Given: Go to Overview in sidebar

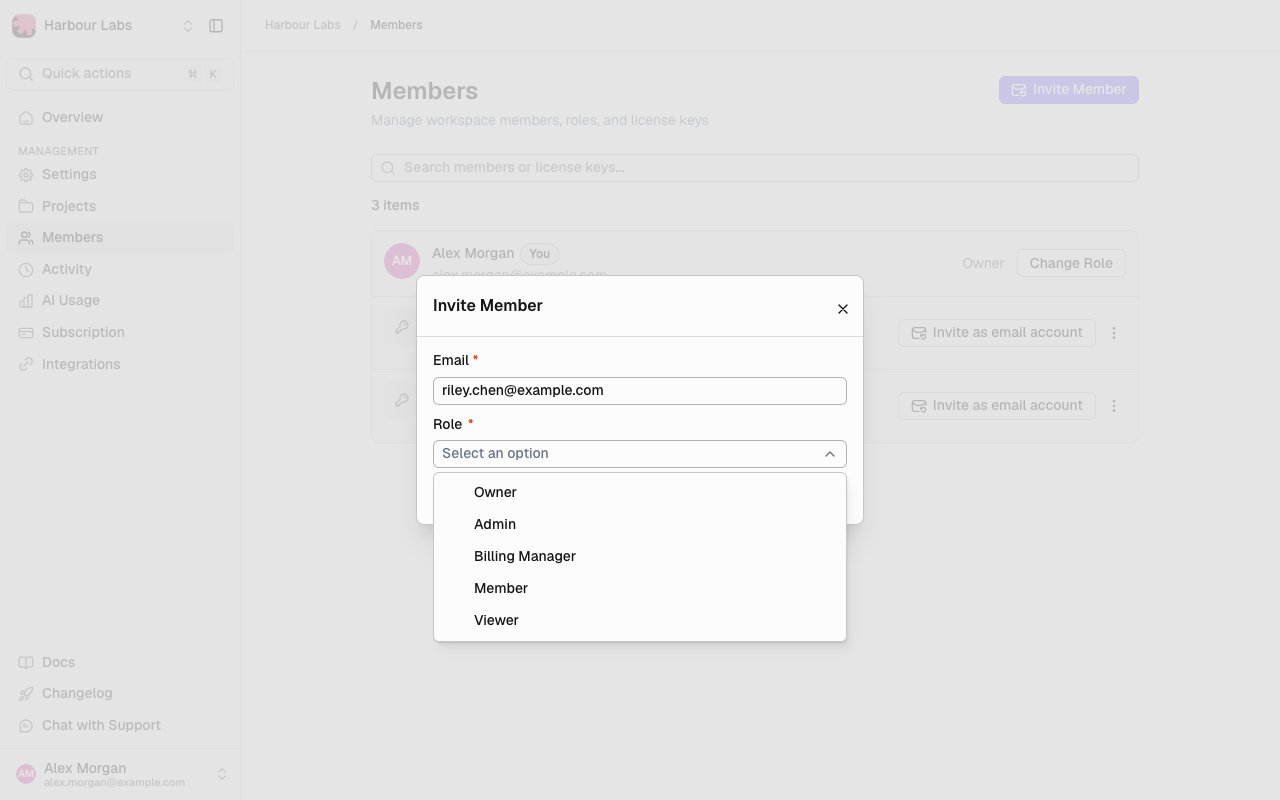Looking at the screenshot, I should pos(120,117).
